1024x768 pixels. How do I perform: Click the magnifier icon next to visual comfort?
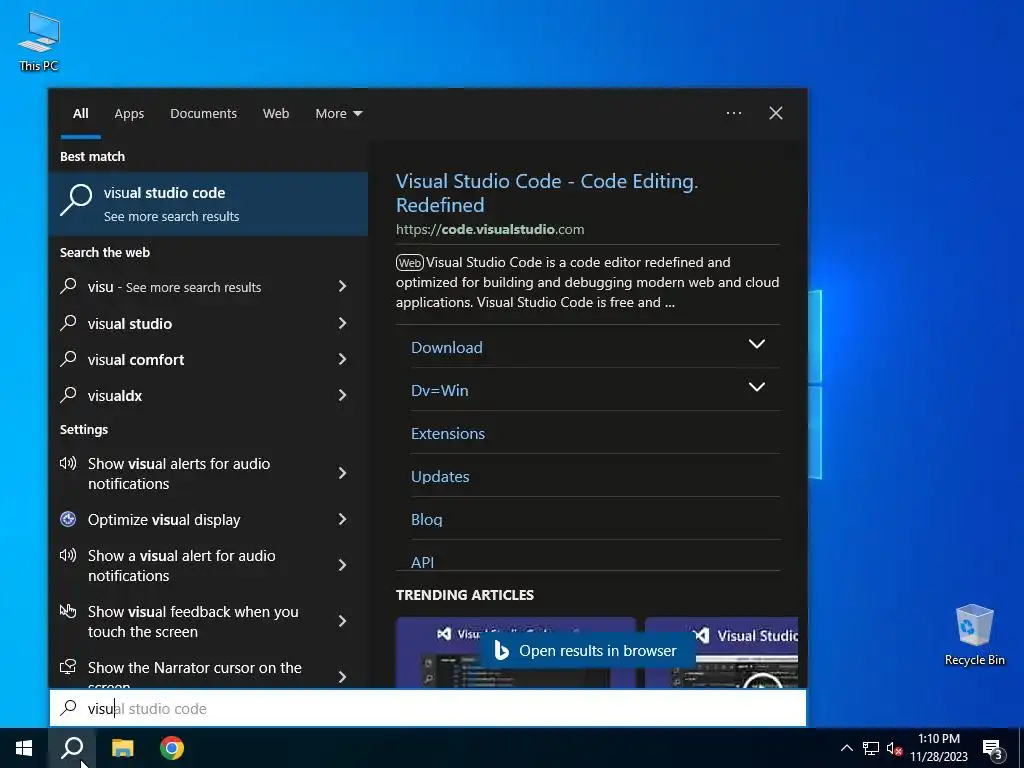point(69,359)
